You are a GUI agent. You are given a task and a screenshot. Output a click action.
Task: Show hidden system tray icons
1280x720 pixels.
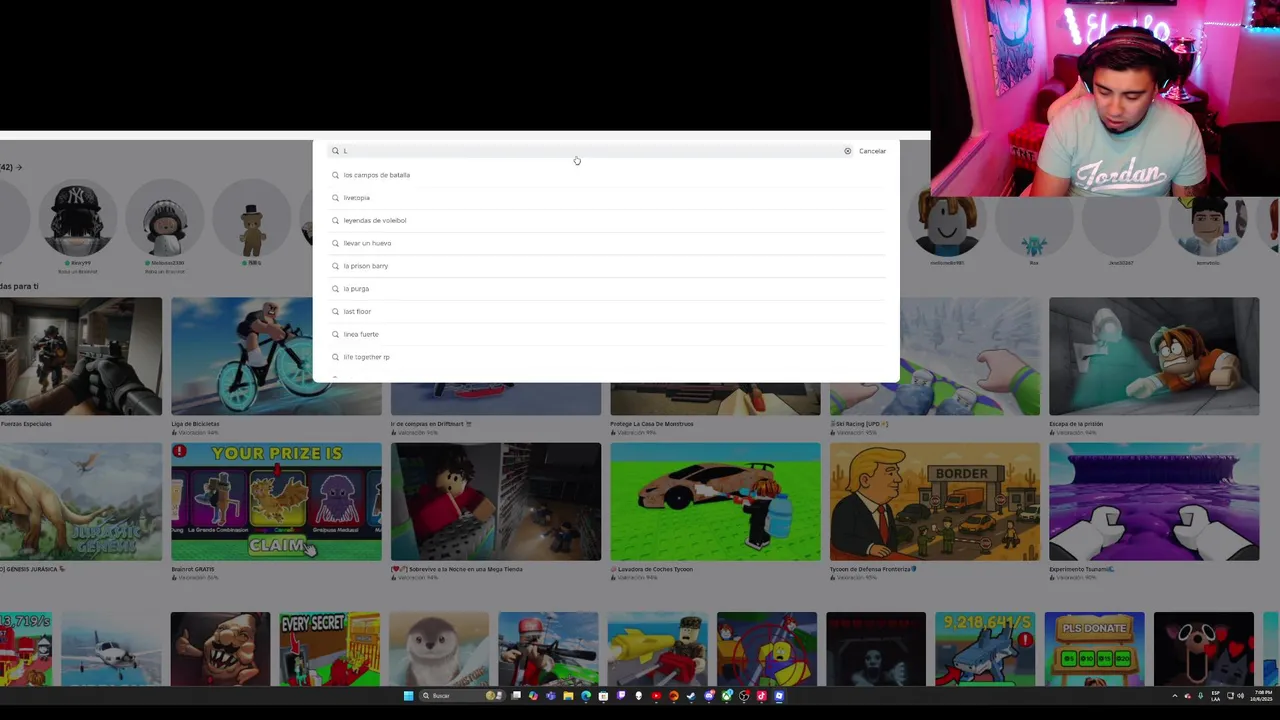(x=1175, y=696)
